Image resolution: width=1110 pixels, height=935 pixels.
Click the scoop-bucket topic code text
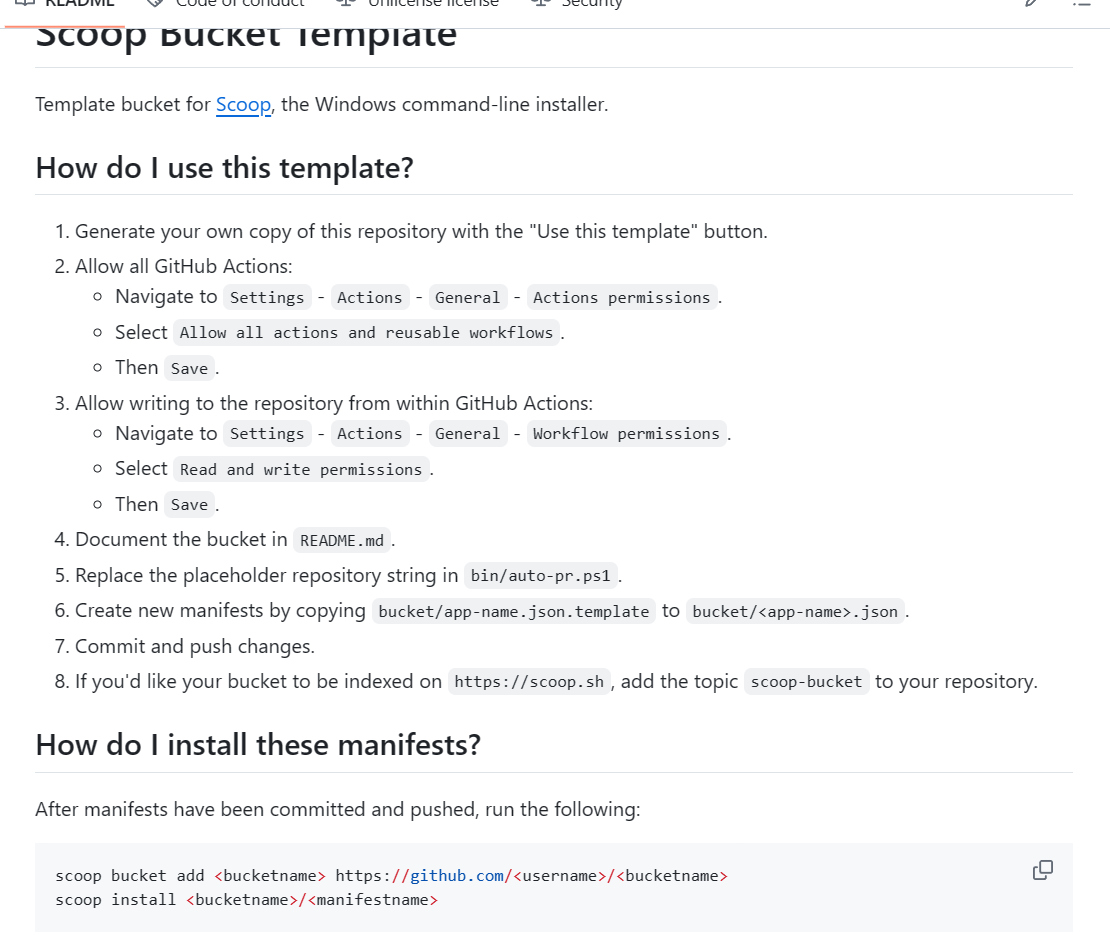806,682
